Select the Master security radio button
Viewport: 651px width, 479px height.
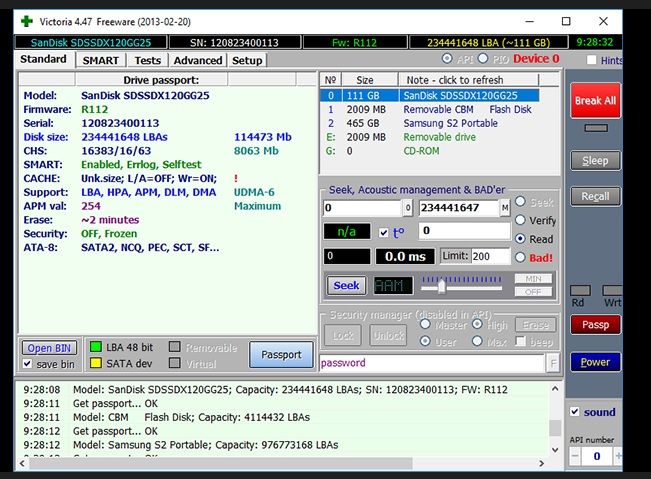coord(425,324)
